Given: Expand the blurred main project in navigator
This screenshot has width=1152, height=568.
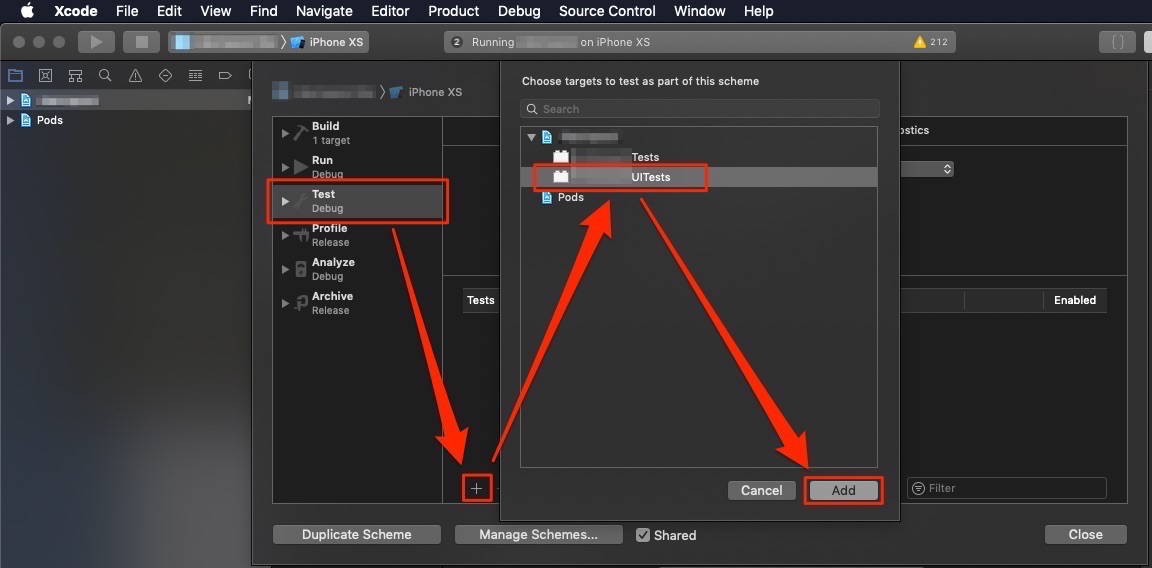Looking at the screenshot, I should tap(10, 100).
